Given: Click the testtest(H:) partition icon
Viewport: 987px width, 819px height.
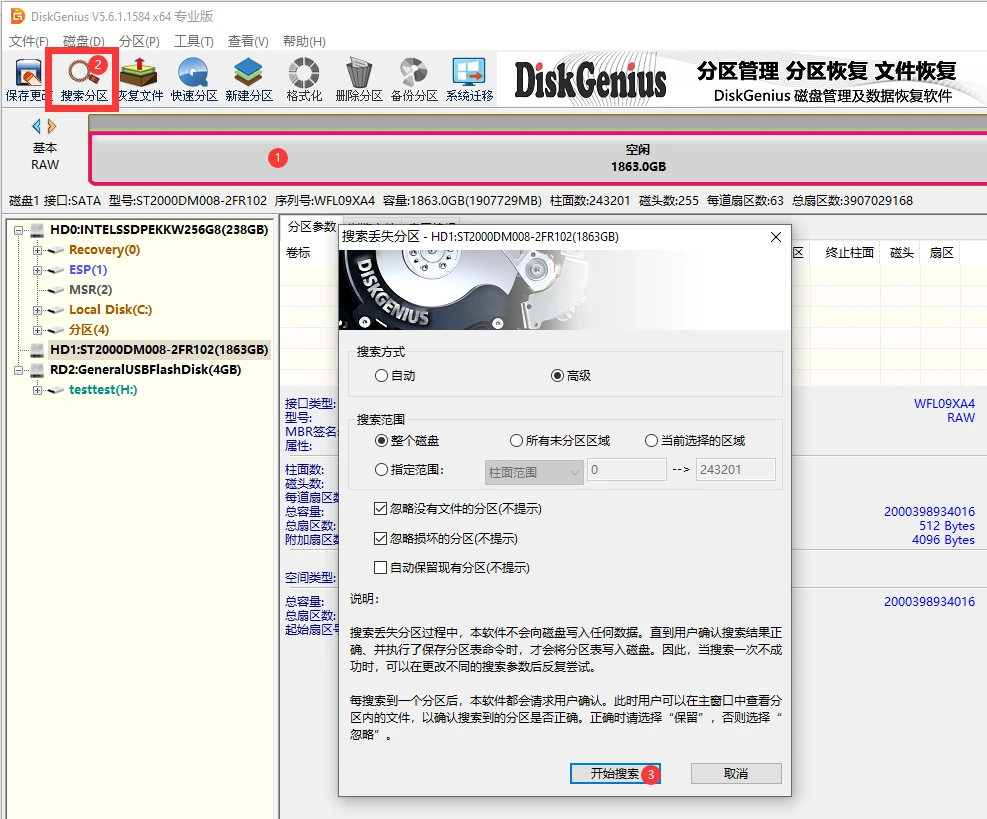Looking at the screenshot, I should (x=57, y=390).
